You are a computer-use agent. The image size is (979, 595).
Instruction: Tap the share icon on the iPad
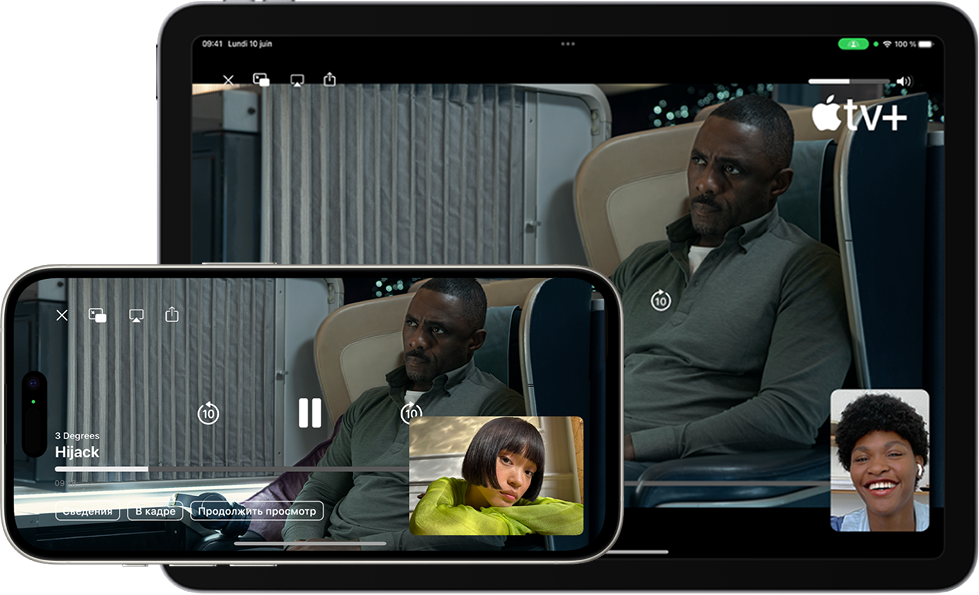330,79
